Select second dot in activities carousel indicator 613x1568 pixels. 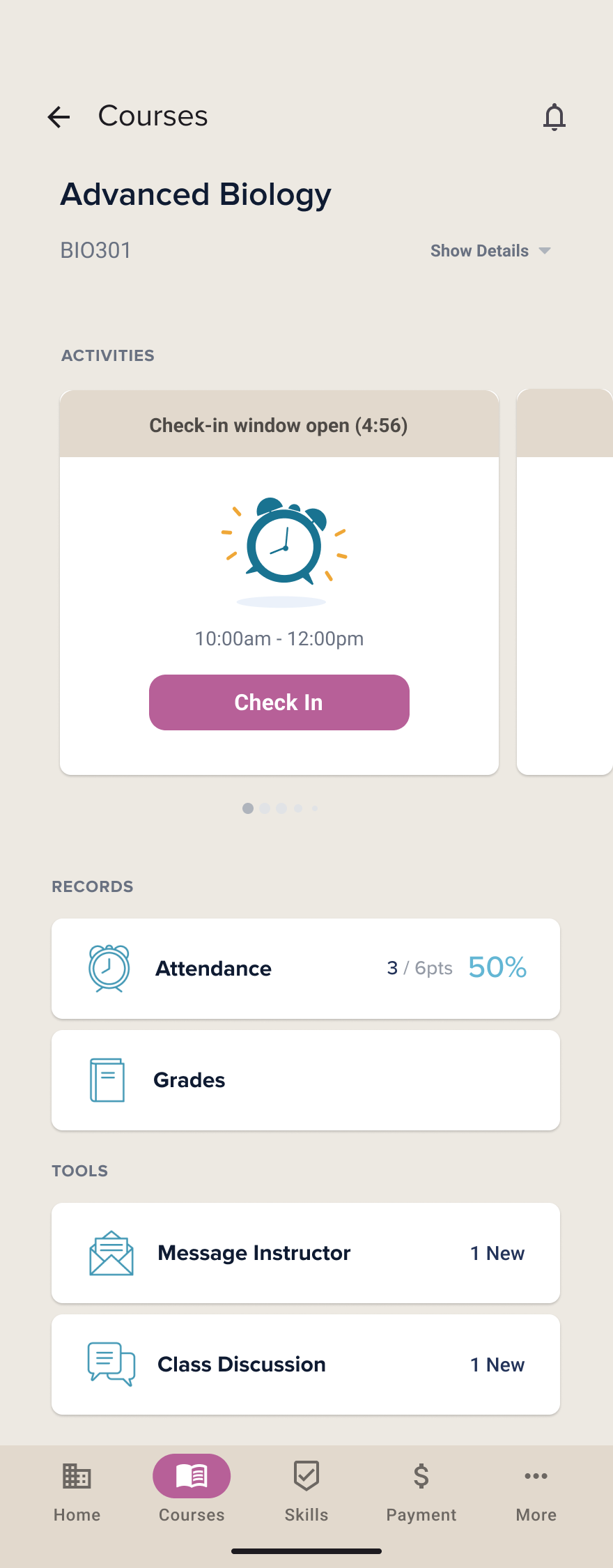point(265,808)
